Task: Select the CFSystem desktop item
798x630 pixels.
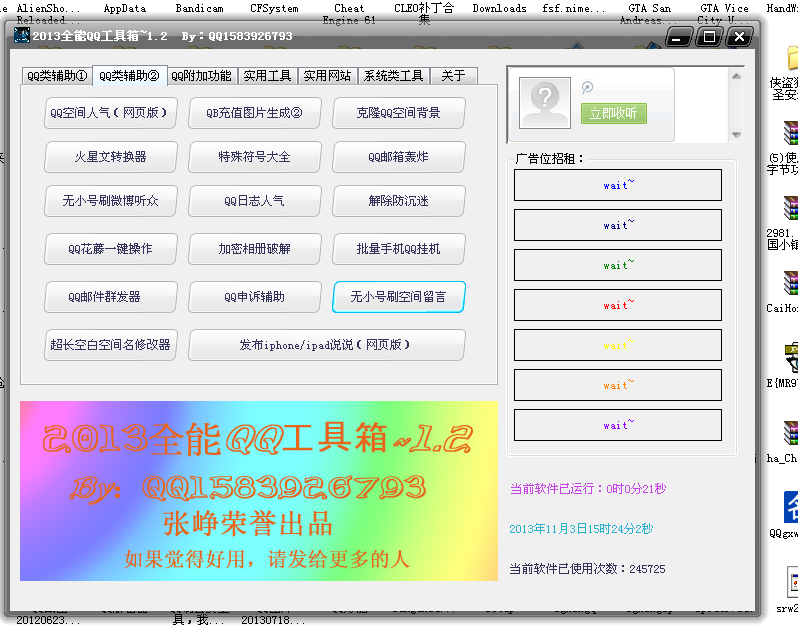Action: pyautogui.click(x=274, y=9)
